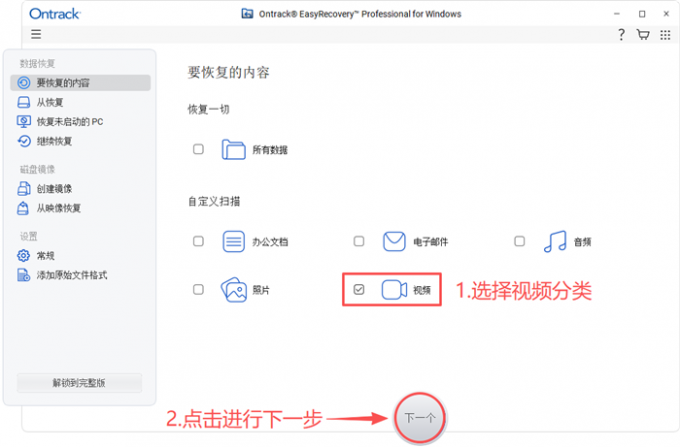Click the shopping cart icon
The height and width of the screenshot is (447, 680).
point(643,35)
